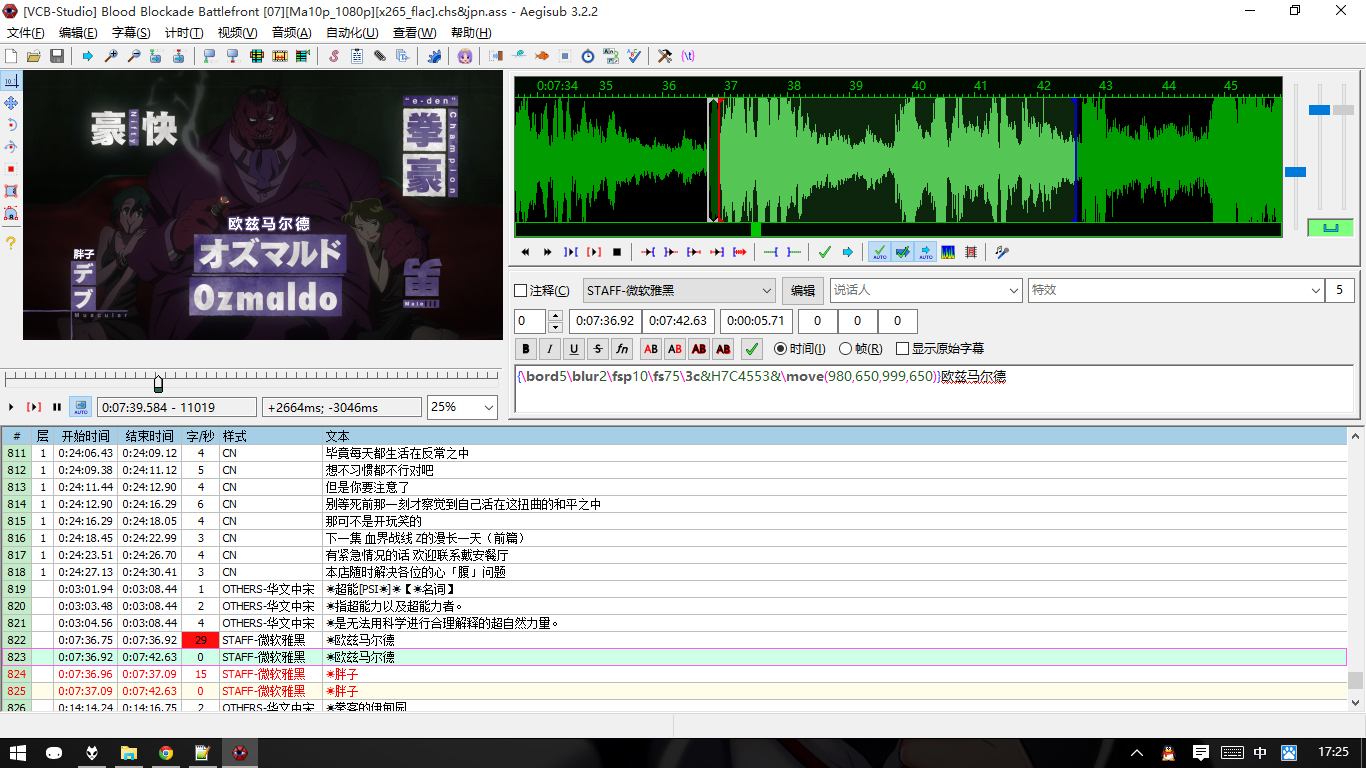Open the visual typesetting help question mark
Screen dimensions: 1366x768
[11, 243]
